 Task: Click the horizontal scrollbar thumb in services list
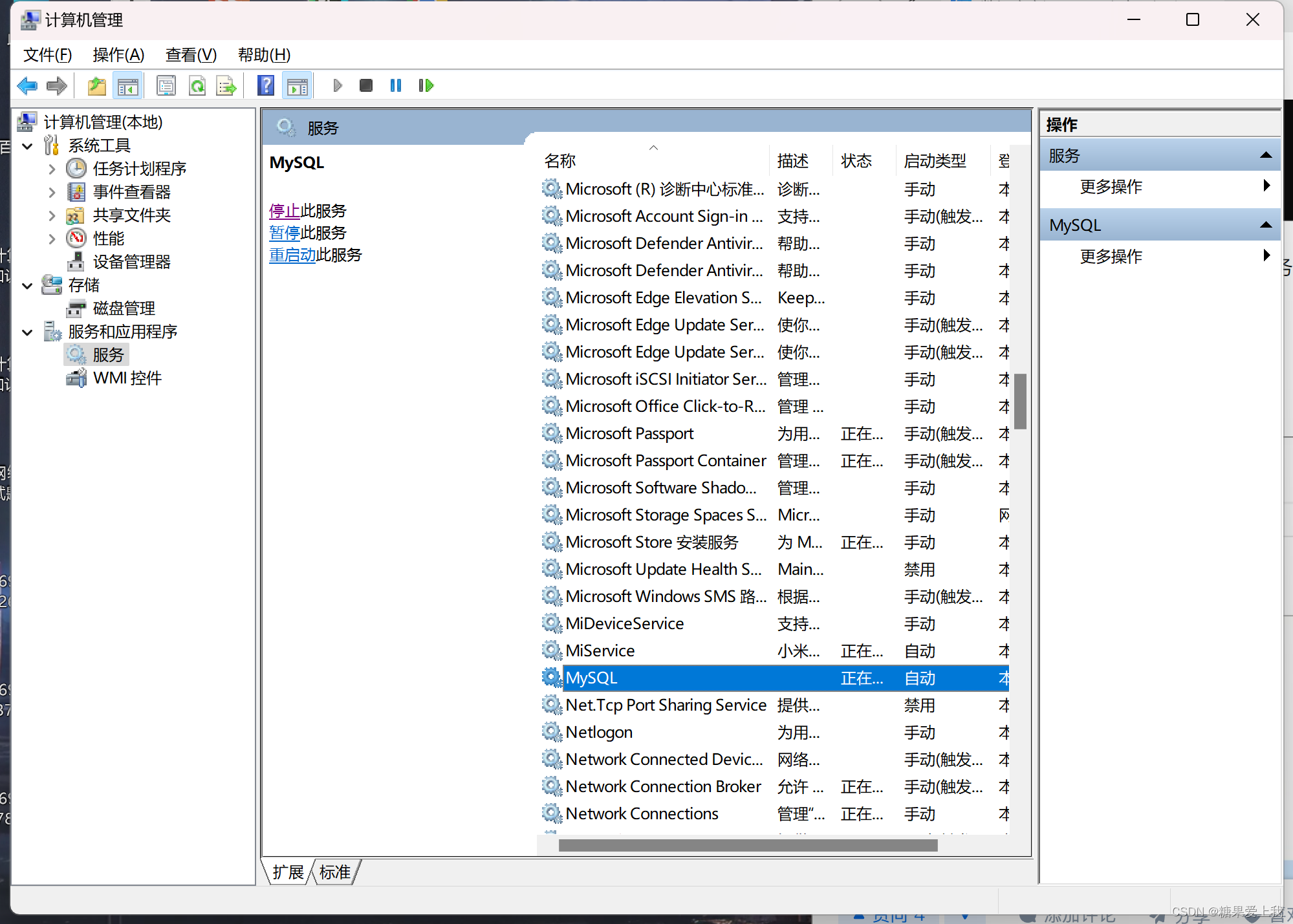748,845
